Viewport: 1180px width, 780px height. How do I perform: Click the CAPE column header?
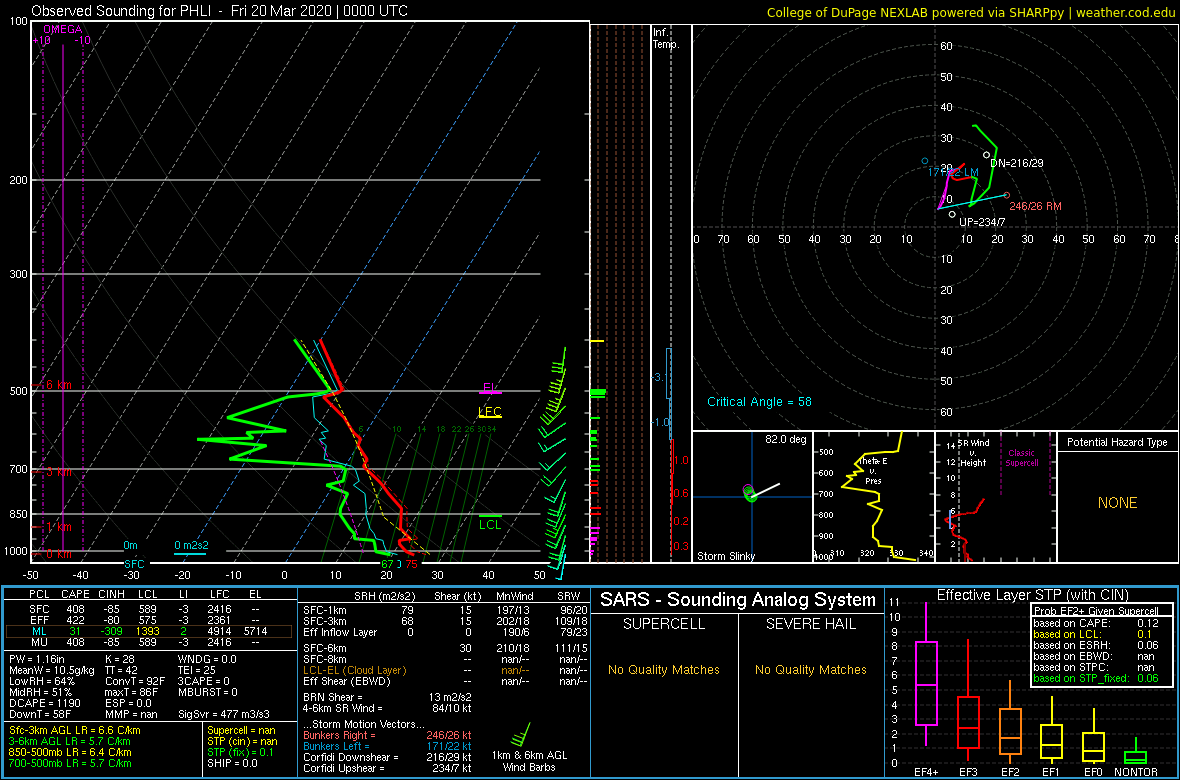pyautogui.click(x=75, y=595)
